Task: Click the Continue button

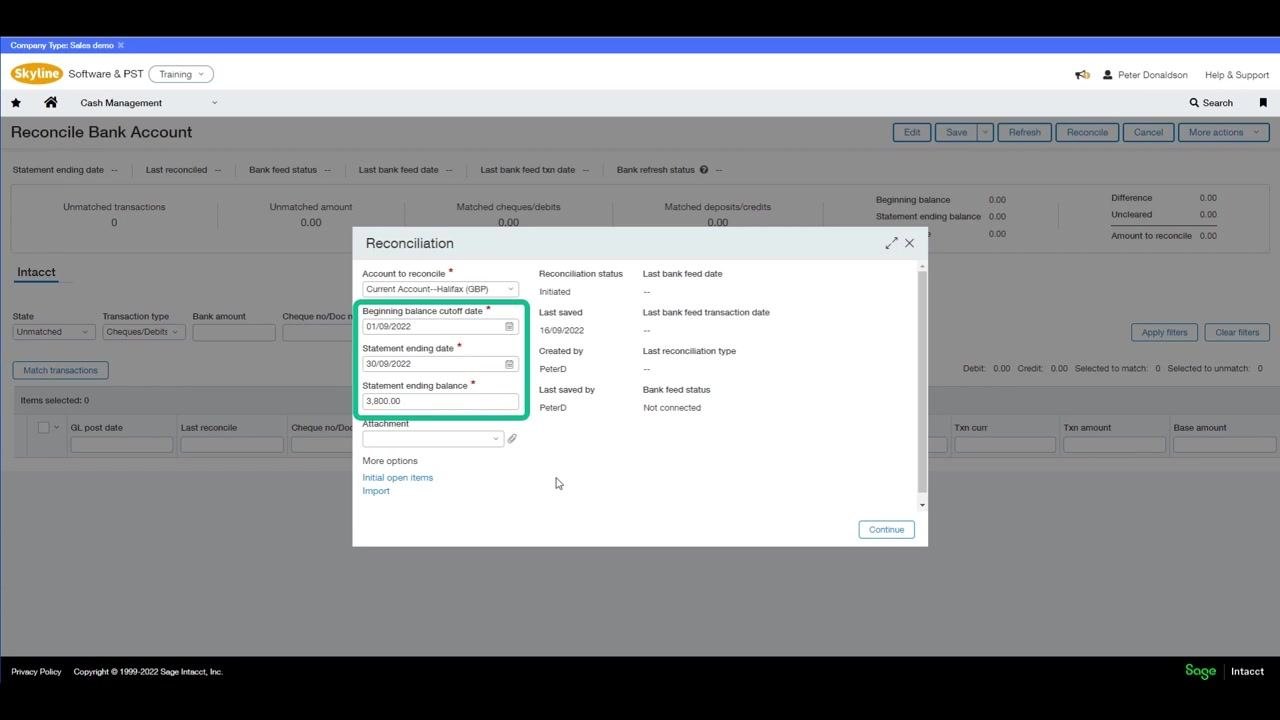Action: [x=886, y=530]
